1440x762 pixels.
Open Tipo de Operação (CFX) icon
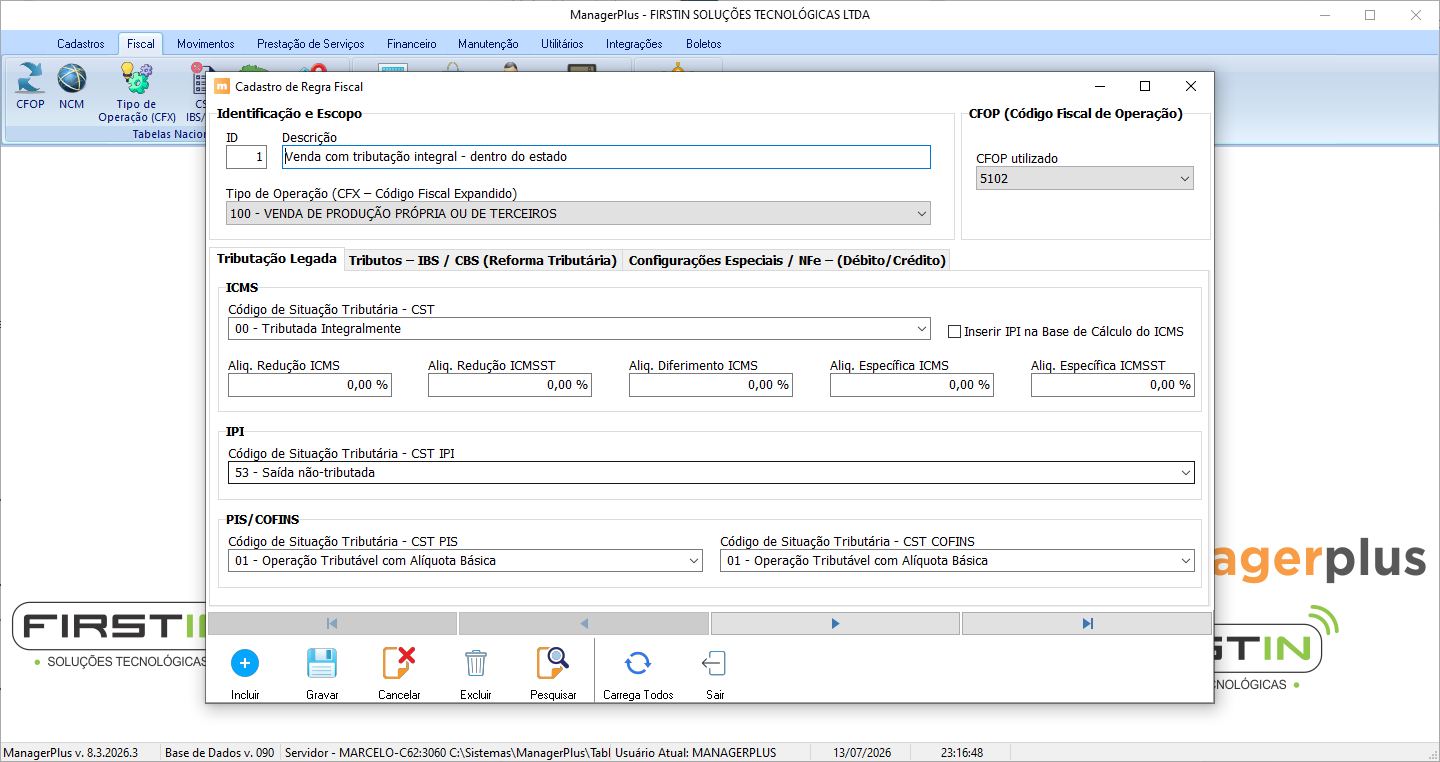(x=136, y=78)
